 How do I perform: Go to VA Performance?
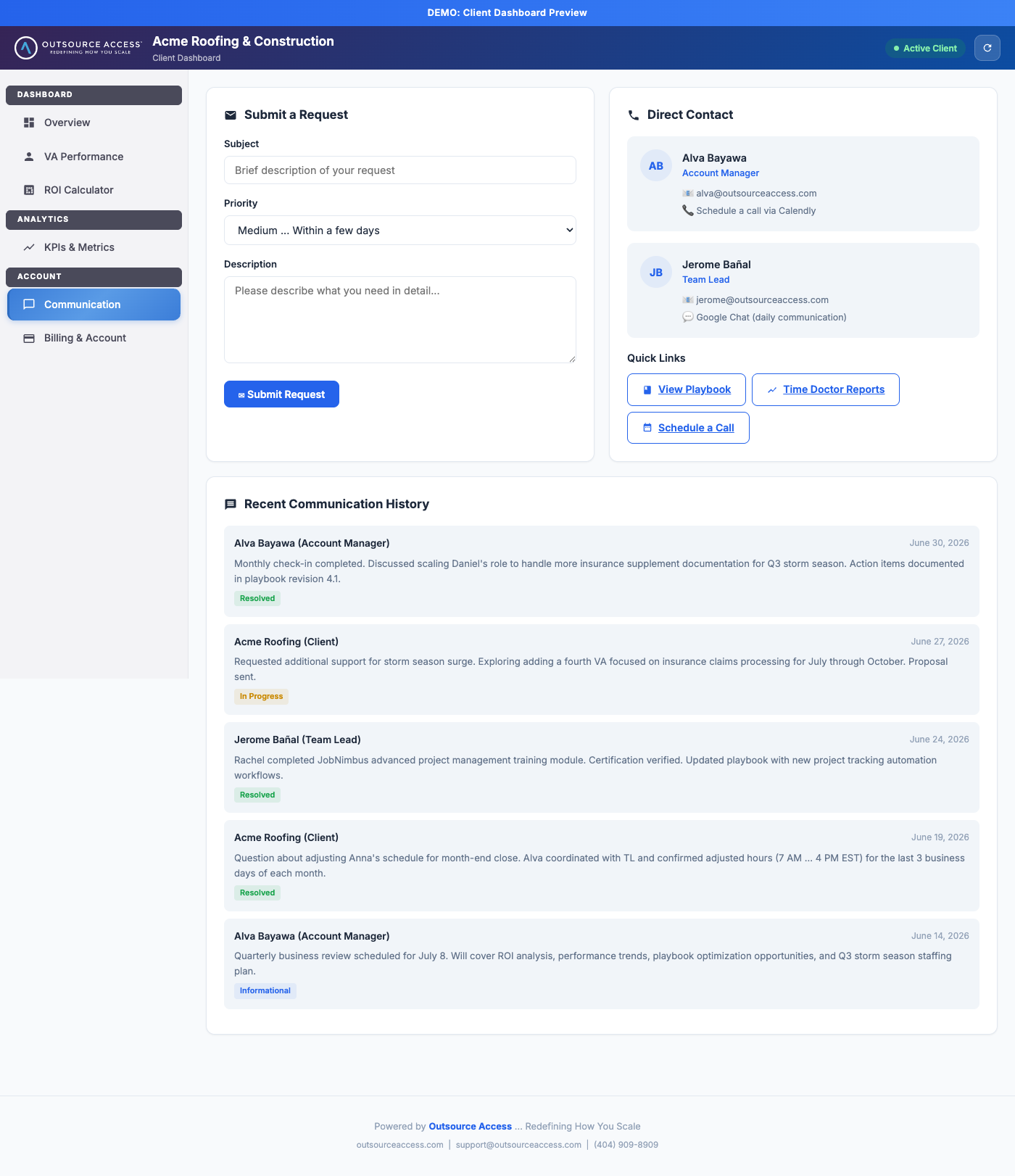click(x=94, y=157)
